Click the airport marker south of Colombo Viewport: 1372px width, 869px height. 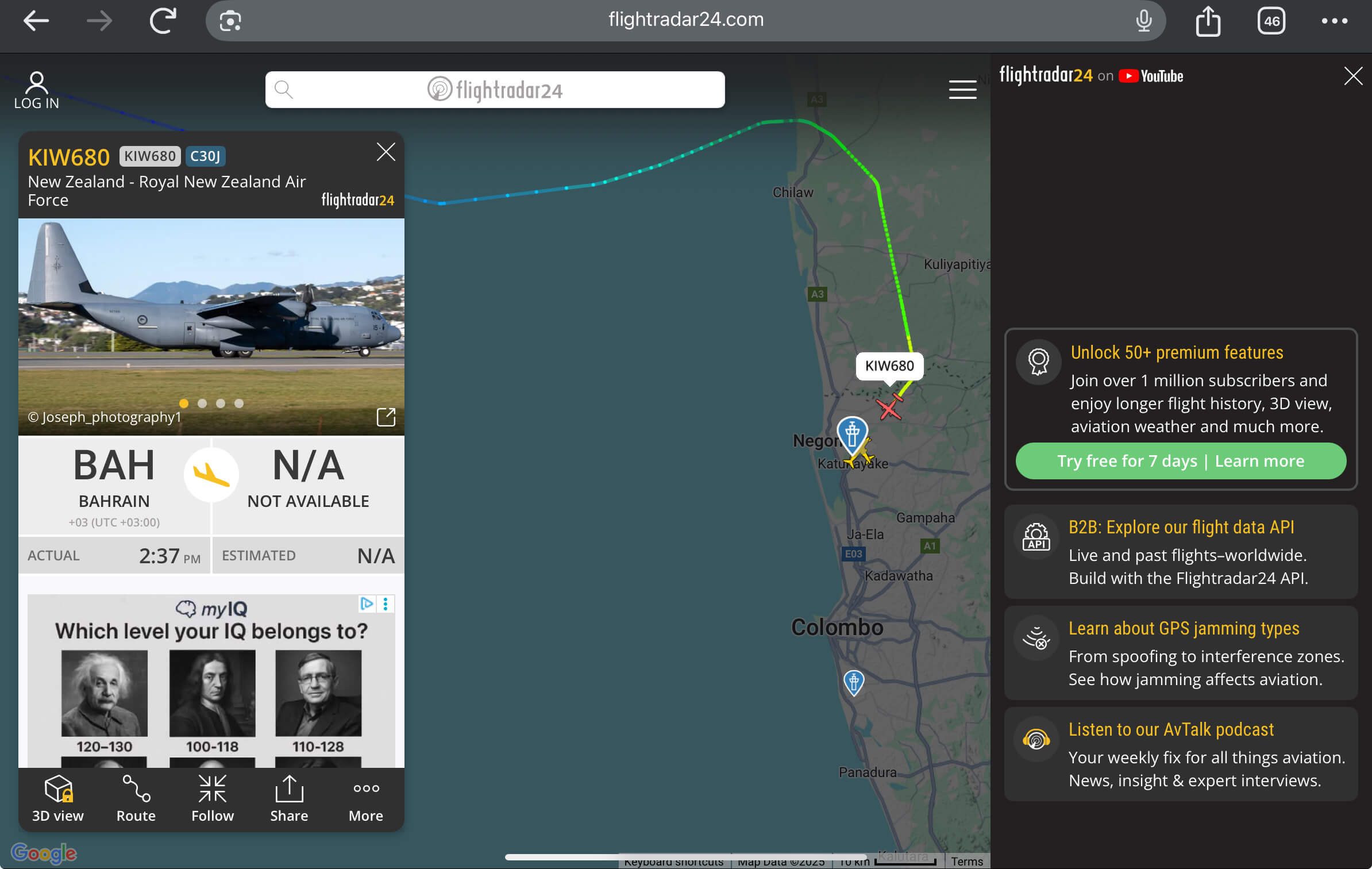click(854, 683)
